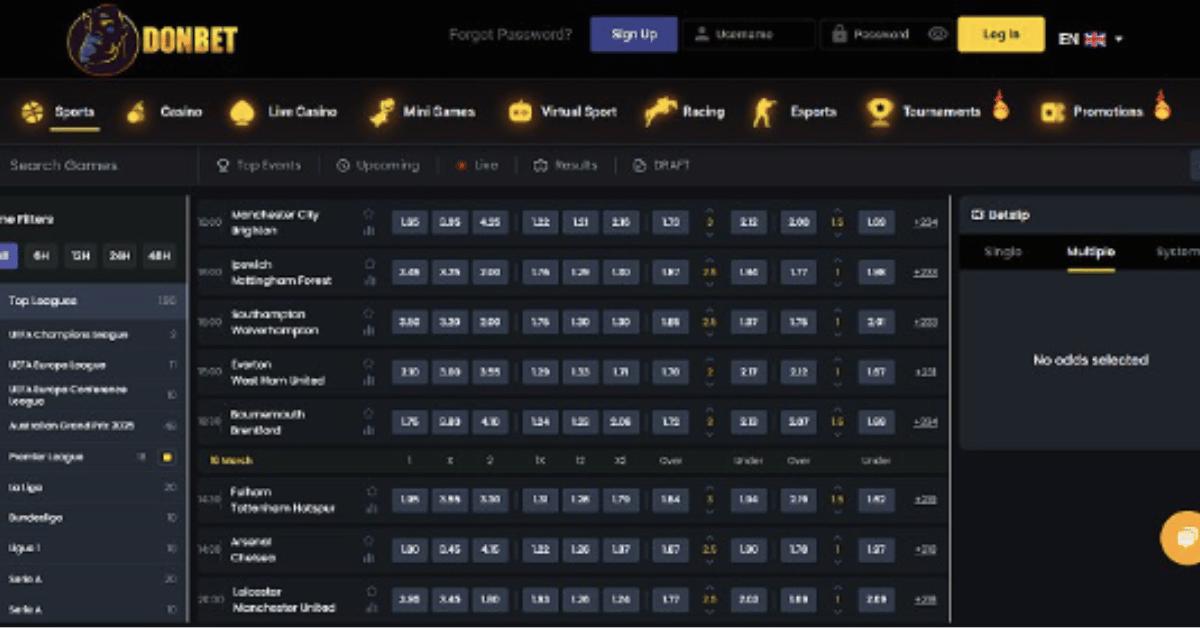Focus the Username input field
Screen dimensions: 1200x628
pos(750,34)
